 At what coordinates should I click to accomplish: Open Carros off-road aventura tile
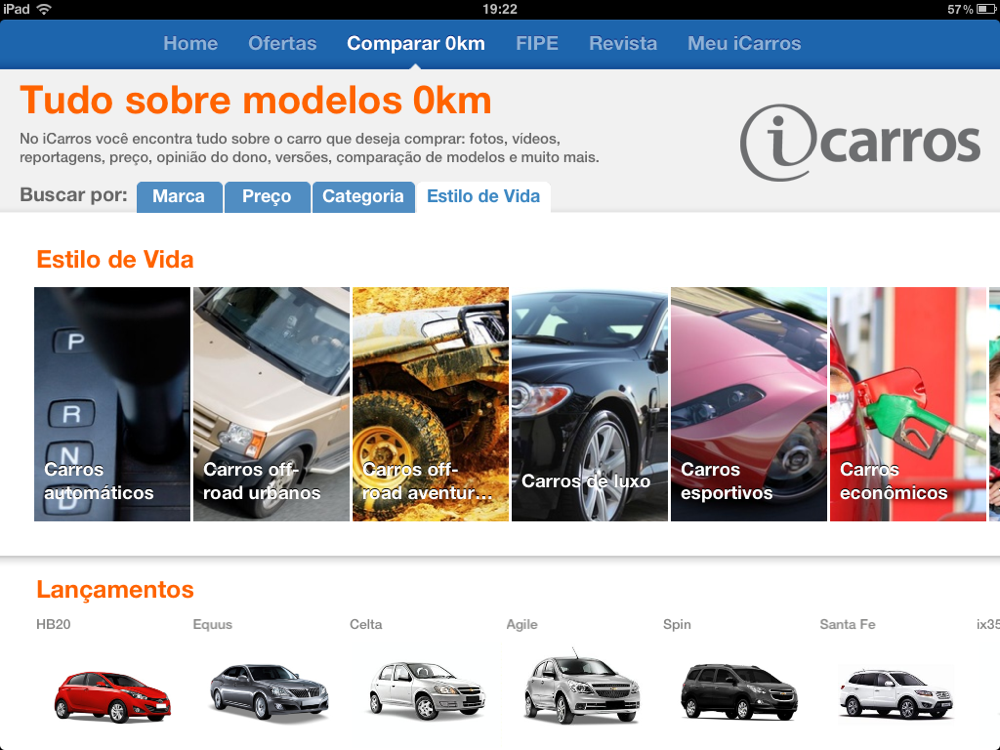[x=430, y=404]
